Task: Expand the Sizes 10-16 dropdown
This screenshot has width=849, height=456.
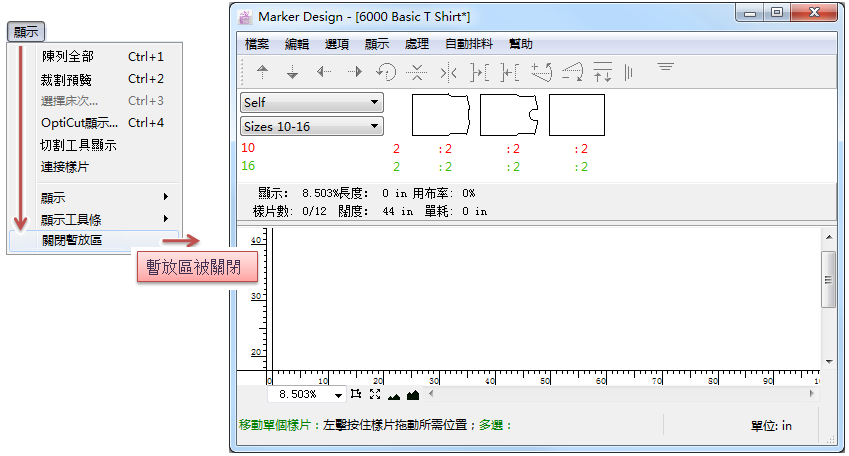Action: [312, 126]
